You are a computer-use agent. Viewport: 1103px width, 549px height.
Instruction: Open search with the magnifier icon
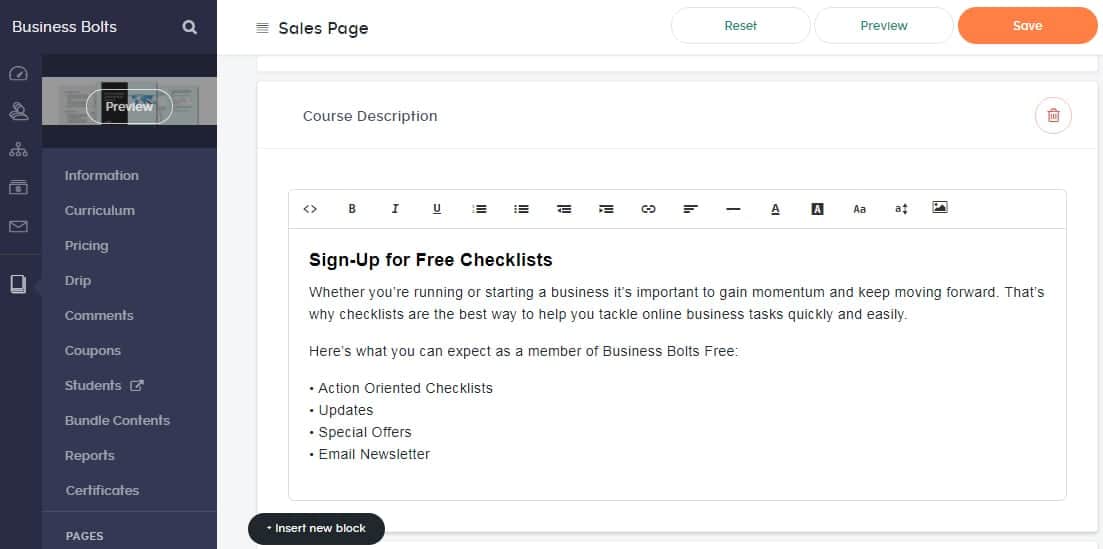click(x=190, y=27)
